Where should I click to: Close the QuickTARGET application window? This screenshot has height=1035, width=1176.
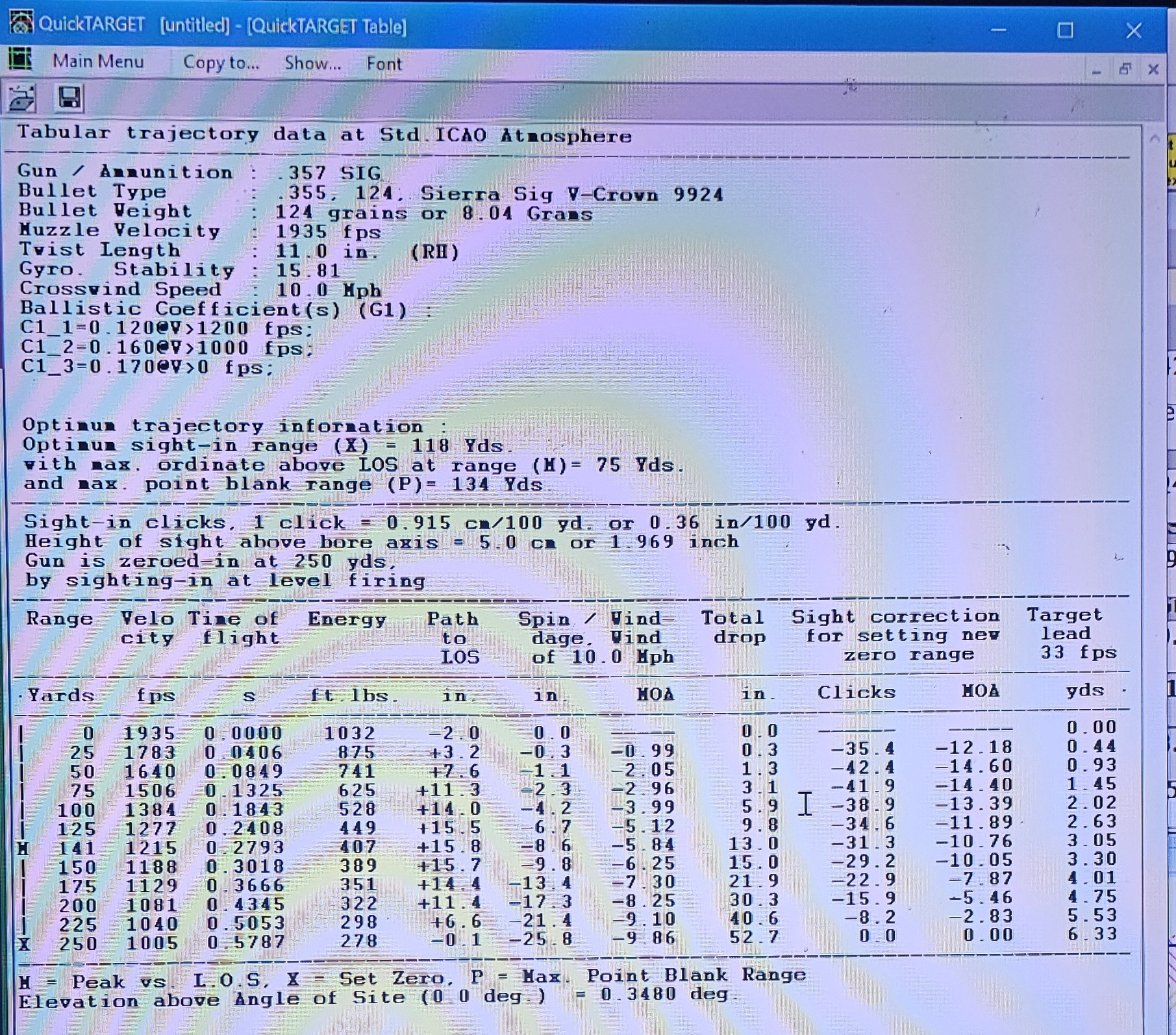pos(1134,30)
